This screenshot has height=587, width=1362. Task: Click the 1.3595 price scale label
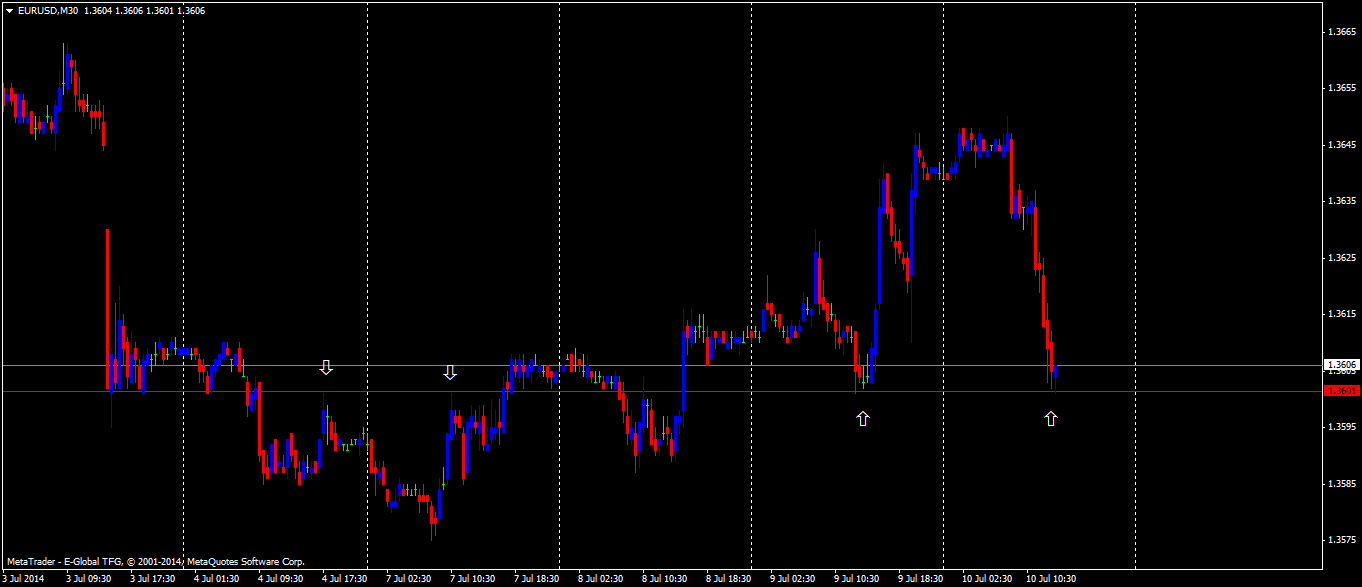1340,427
